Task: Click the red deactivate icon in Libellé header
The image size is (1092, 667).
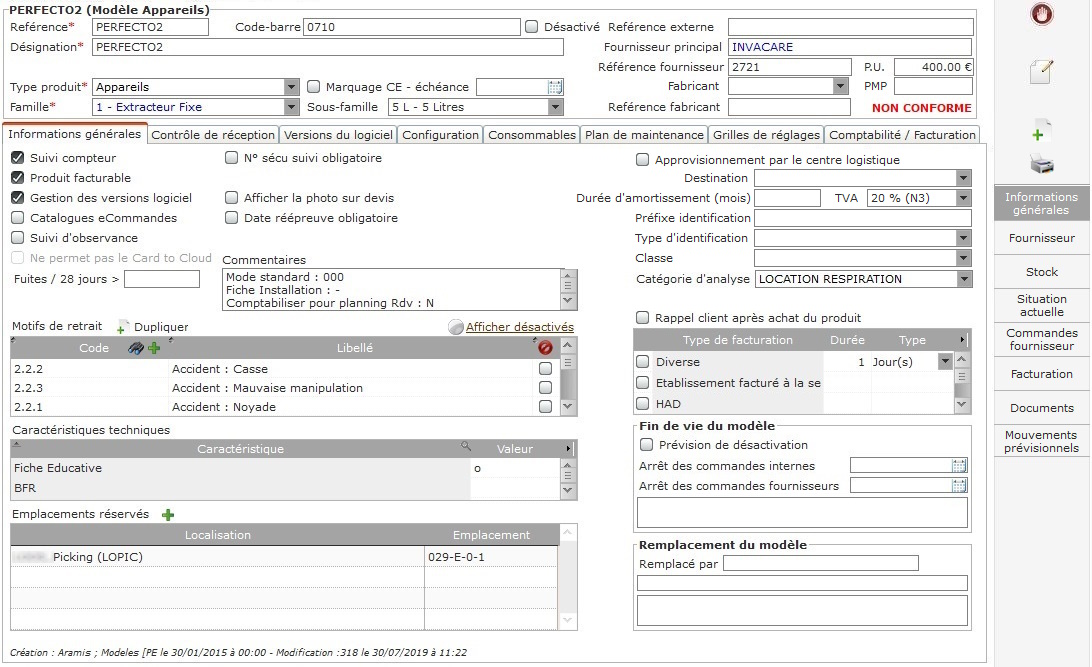Action: [545, 347]
